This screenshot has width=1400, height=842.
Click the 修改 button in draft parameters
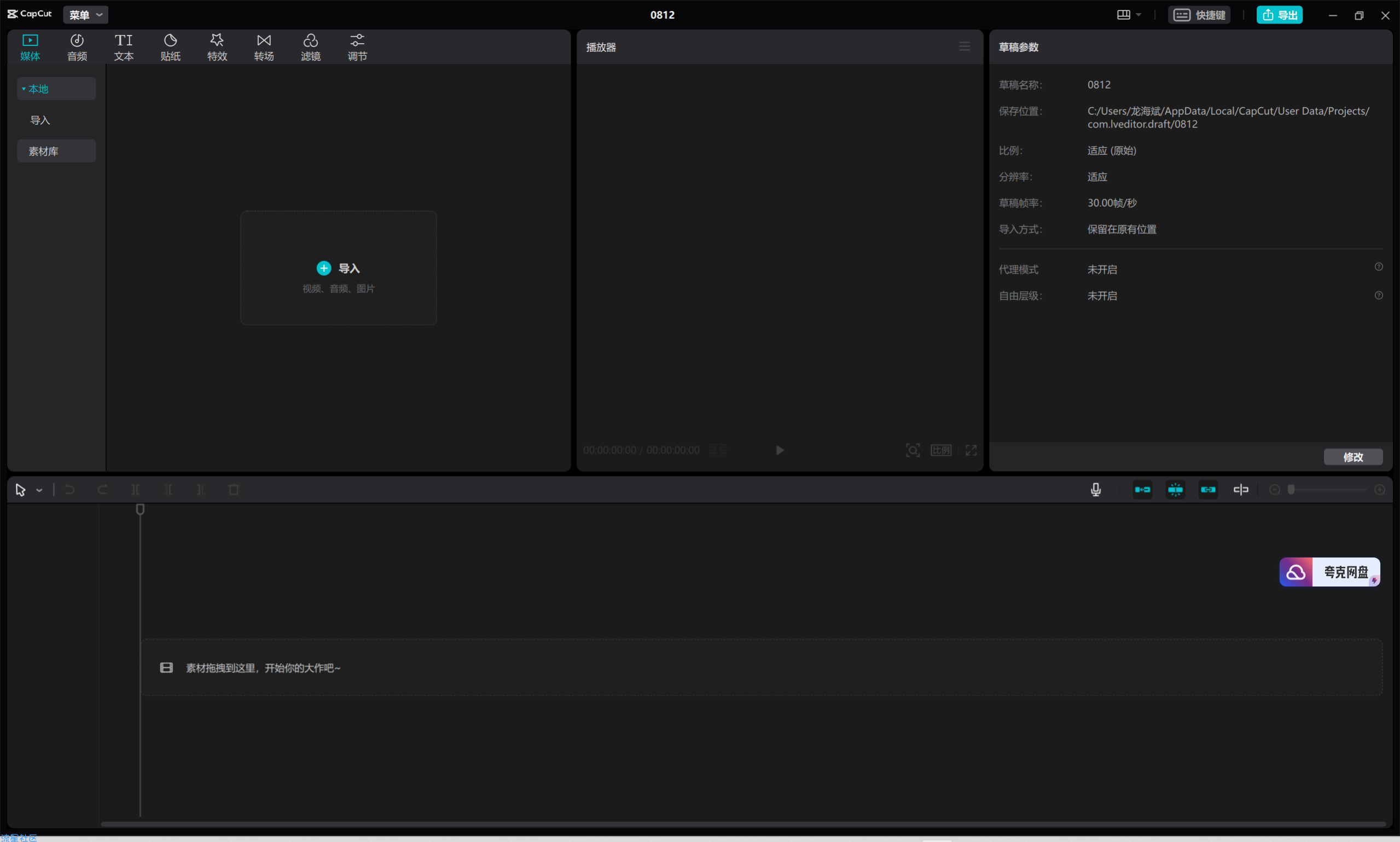(1353, 457)
